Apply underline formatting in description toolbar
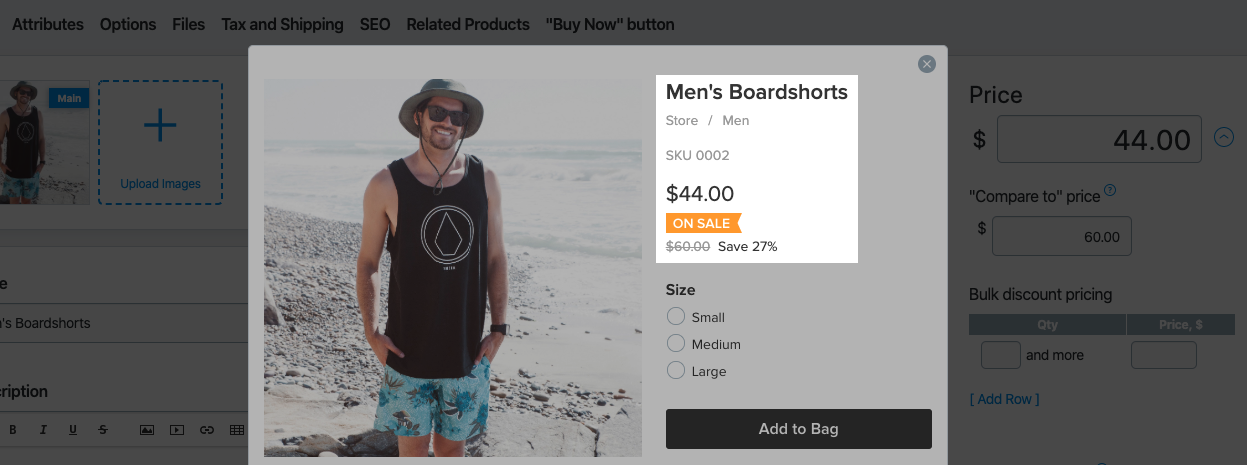 [x=73, y=430]
